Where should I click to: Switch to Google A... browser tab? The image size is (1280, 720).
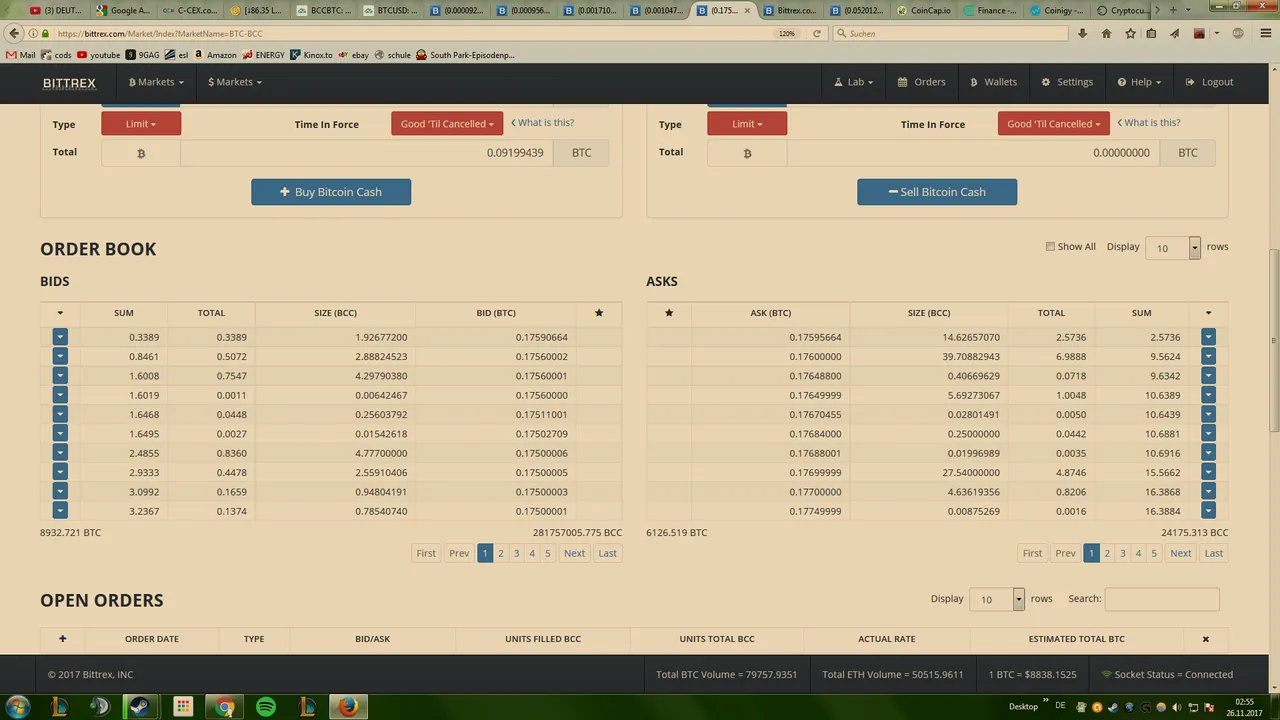tap(123, 10)
